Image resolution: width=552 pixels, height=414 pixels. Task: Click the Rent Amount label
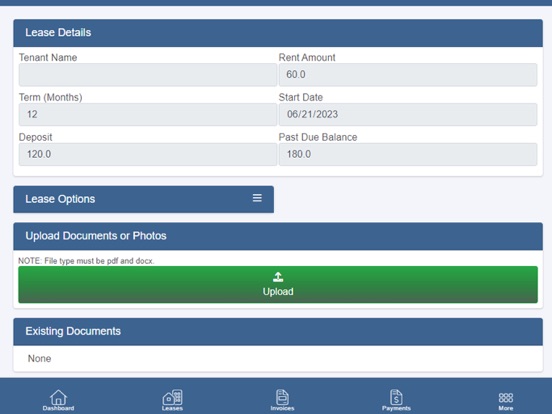pos(307,57)
